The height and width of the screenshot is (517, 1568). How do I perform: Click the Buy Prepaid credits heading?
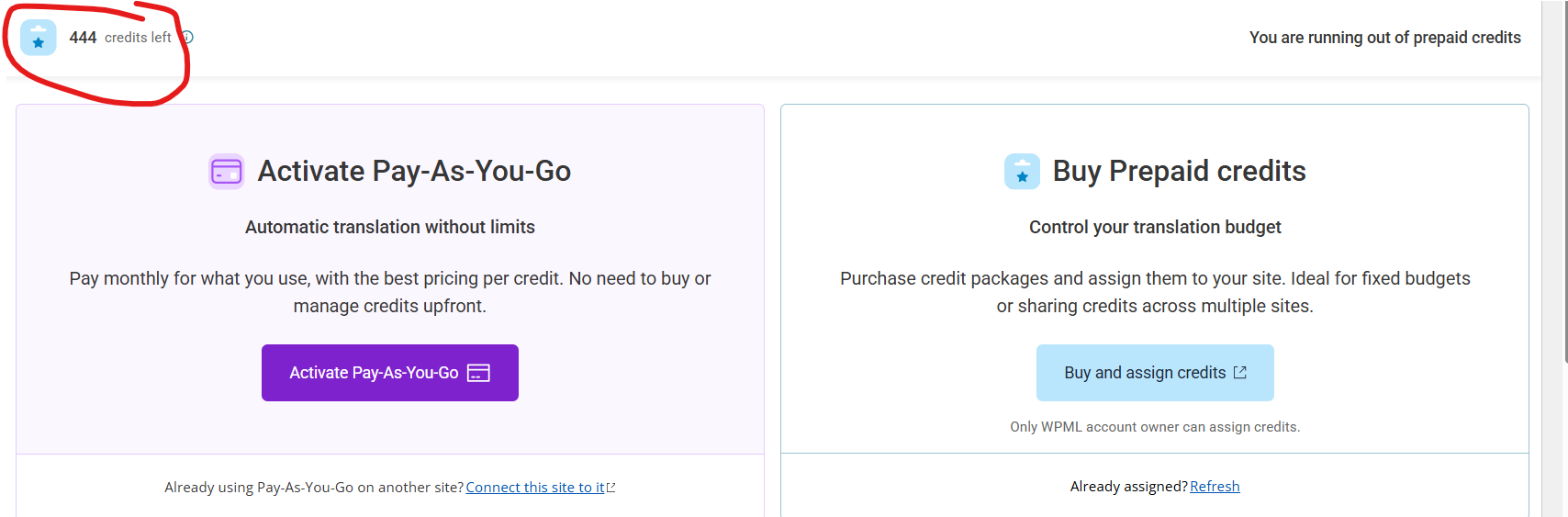tap(1179, 172)
